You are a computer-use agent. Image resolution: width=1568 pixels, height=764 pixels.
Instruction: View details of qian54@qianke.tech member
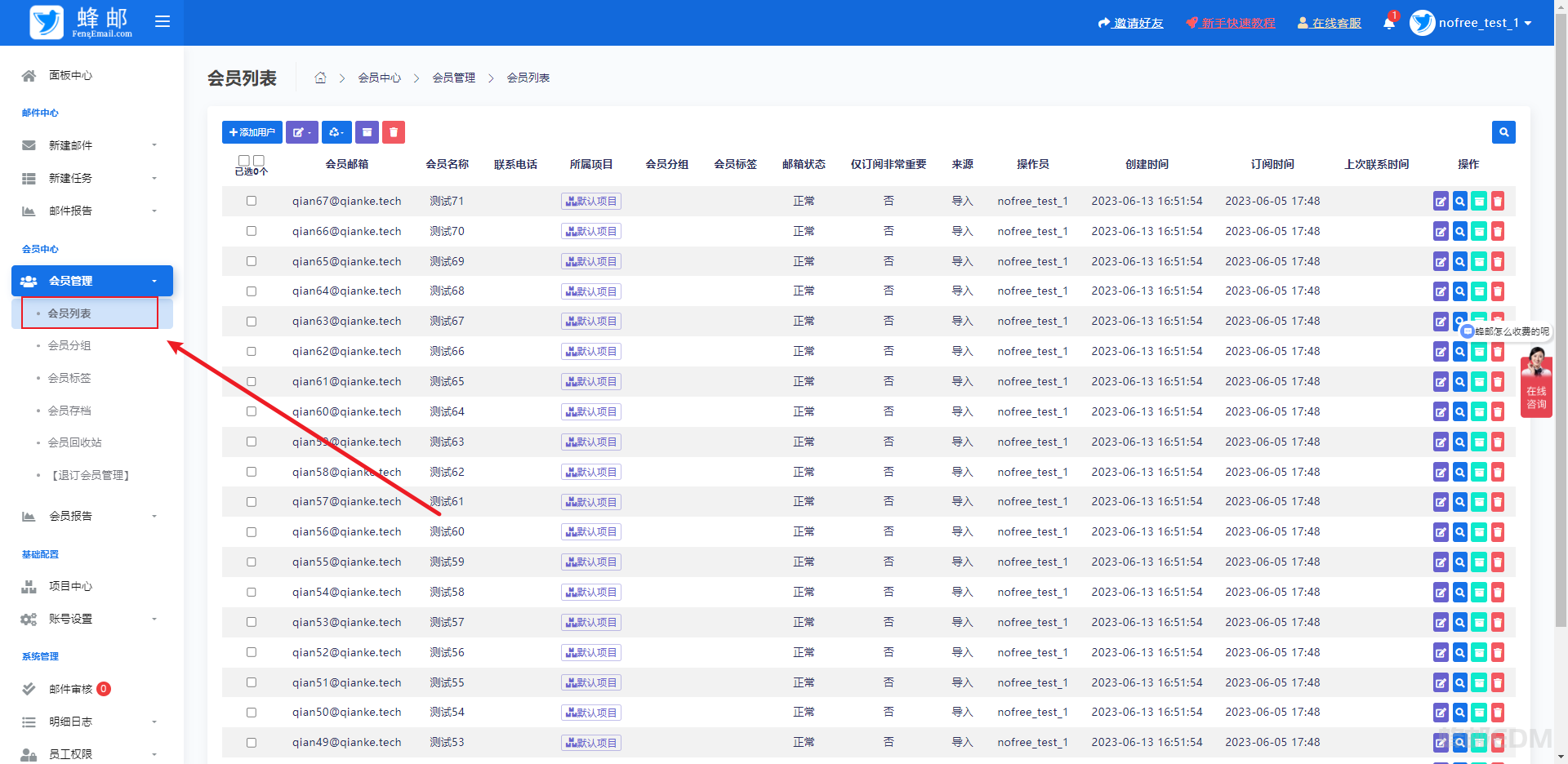(1459, 593)
